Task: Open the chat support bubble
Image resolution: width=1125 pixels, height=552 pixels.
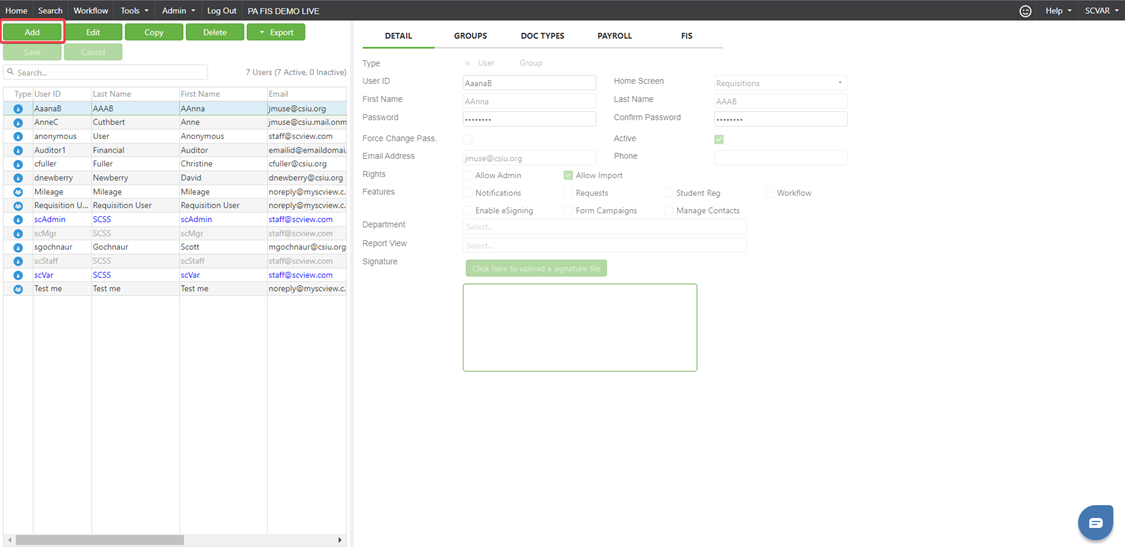Action: click(1095, 522)
